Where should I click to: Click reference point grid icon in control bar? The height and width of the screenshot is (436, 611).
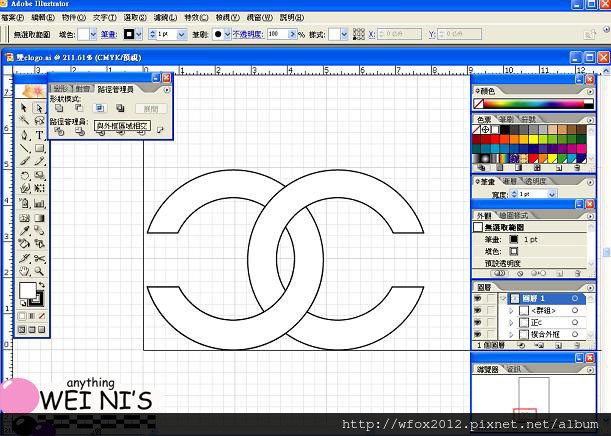pos(358,34)
